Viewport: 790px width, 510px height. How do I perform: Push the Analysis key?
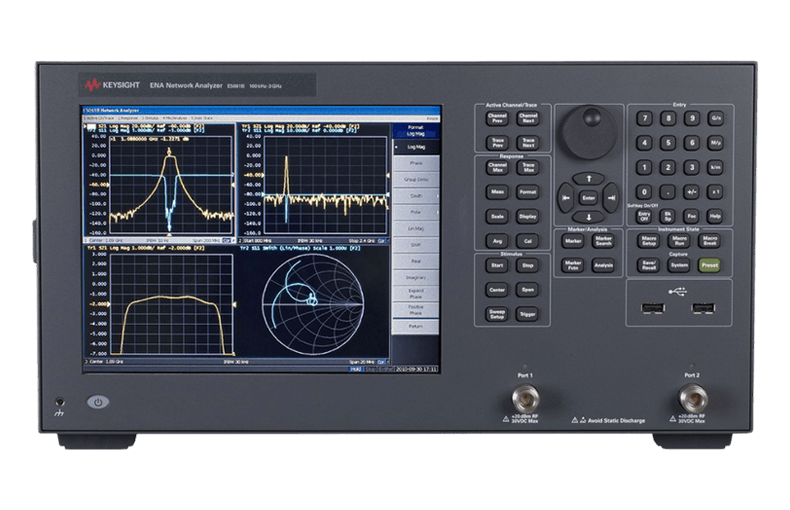[x=604, y=266]
